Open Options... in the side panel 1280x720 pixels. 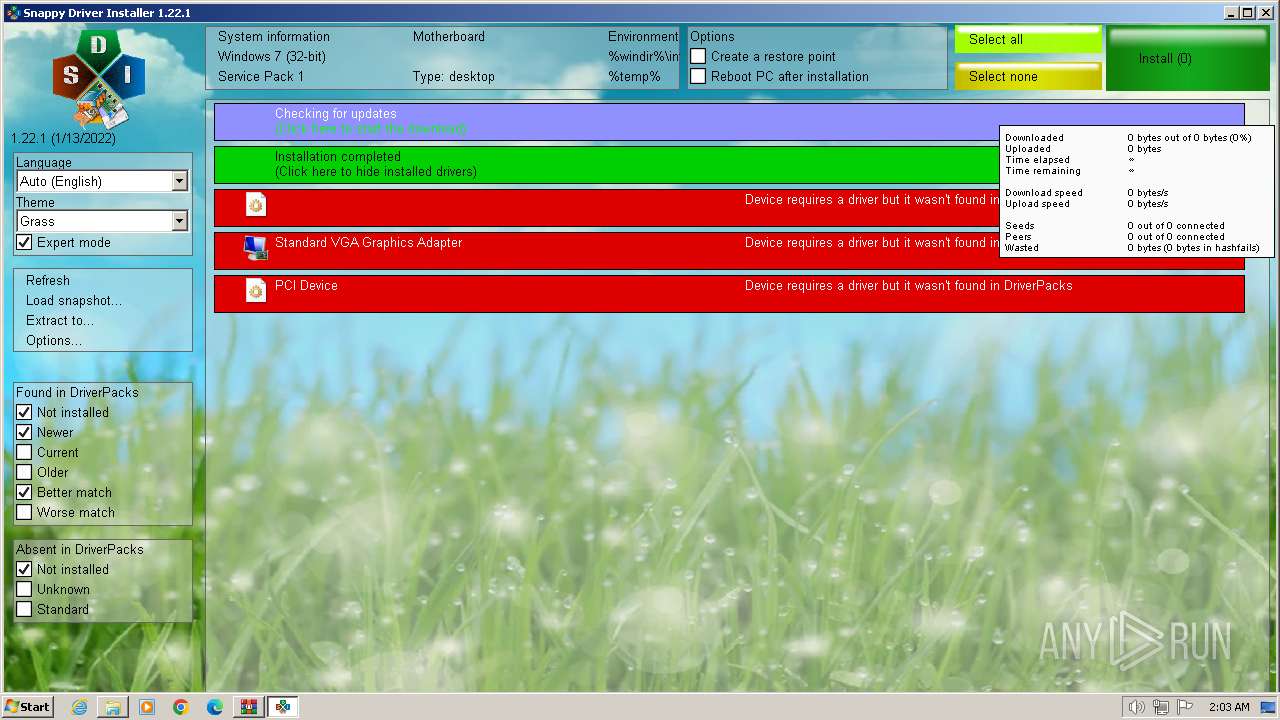tap(54, 341)
